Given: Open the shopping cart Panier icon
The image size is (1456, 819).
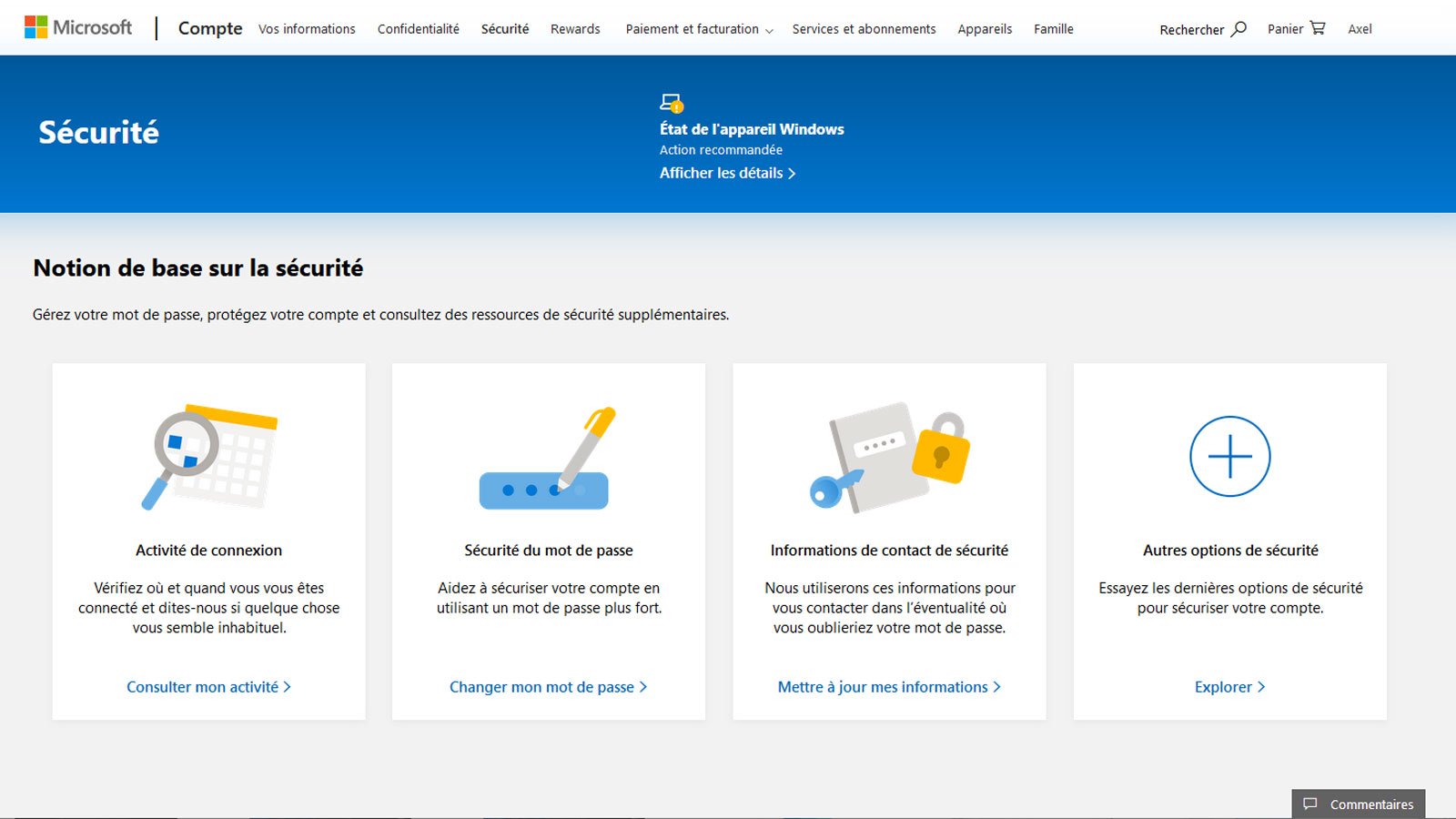Looking at the screenshot, I should pyautogui.click(x=1317, y=27).
